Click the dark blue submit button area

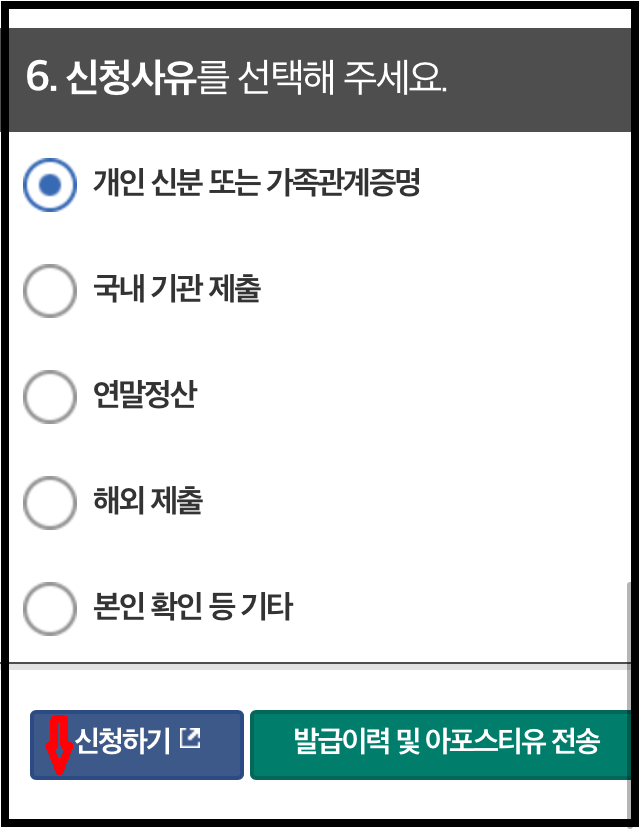136,742
